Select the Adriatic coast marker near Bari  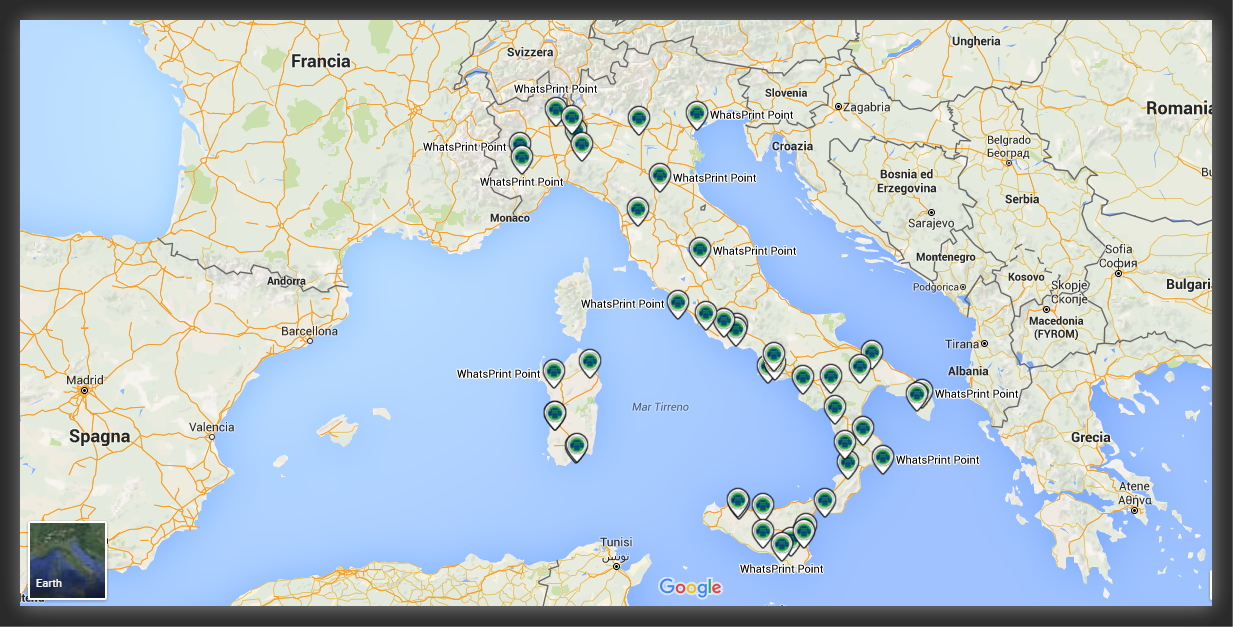tap(872, 354)
